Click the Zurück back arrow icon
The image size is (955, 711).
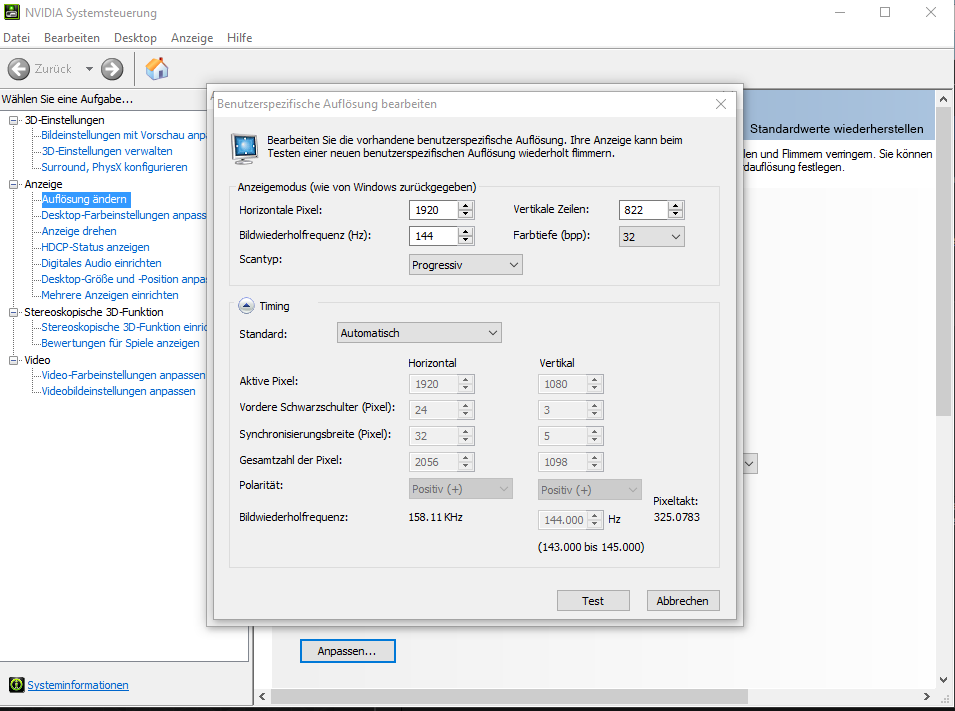[19, 69]
